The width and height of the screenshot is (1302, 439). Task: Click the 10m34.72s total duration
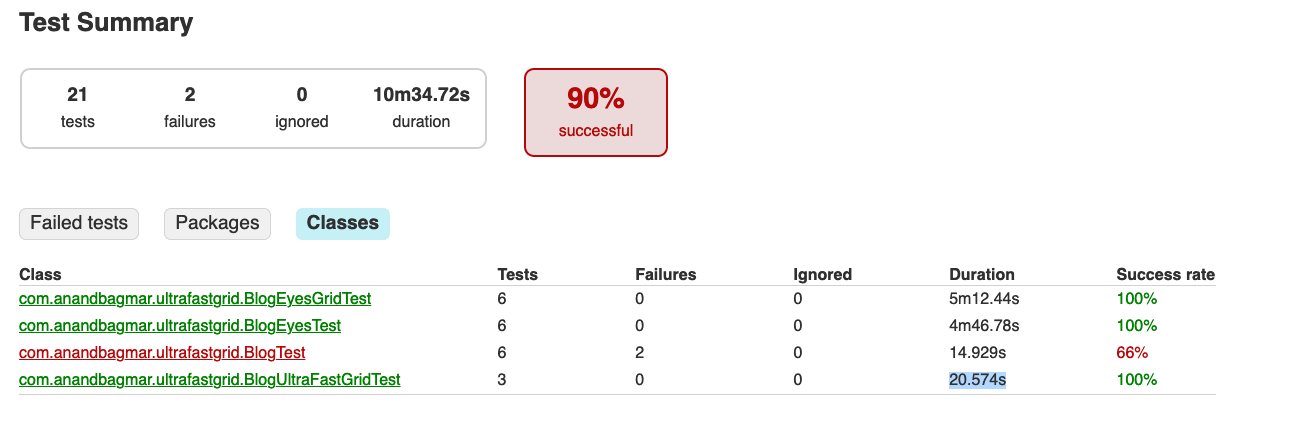(x=421, y=107)
